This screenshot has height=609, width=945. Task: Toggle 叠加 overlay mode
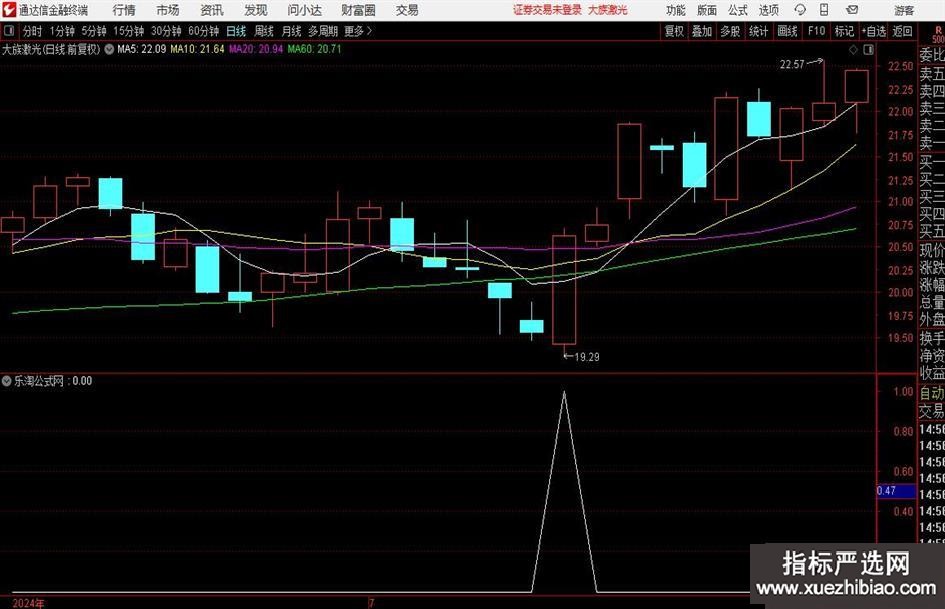click(702, 31)
